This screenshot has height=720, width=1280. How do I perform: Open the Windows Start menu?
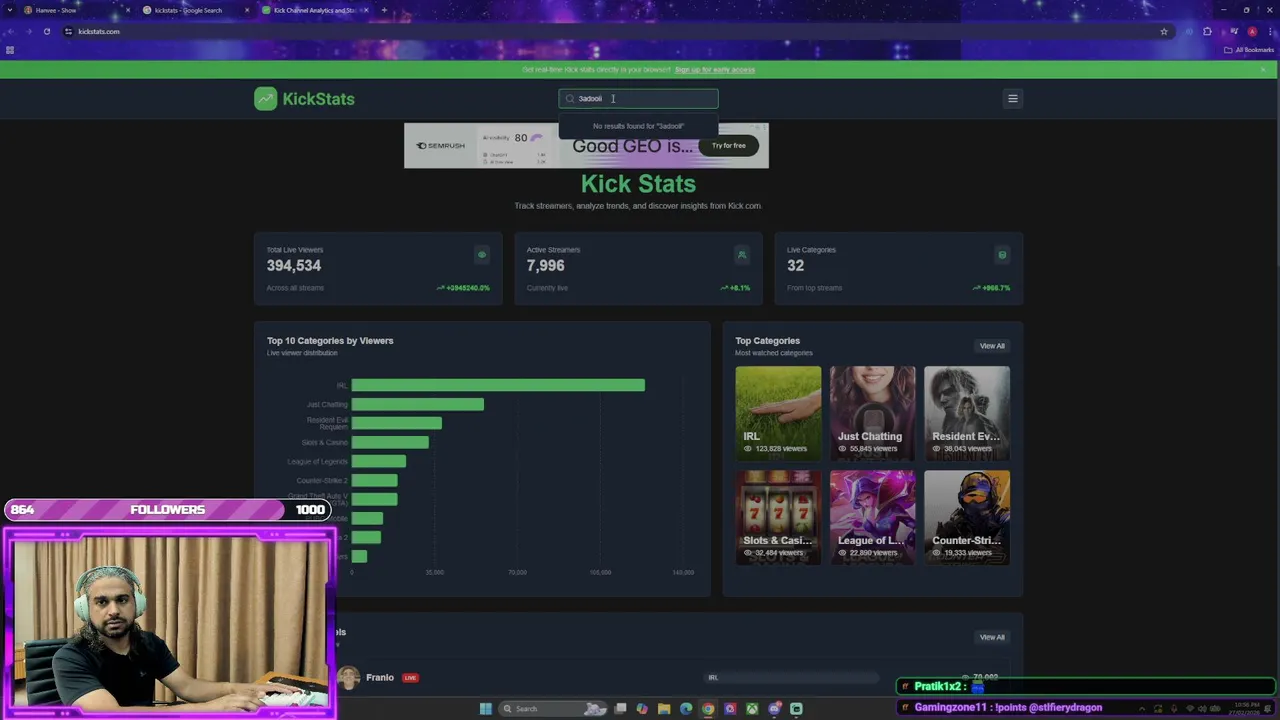485,709
